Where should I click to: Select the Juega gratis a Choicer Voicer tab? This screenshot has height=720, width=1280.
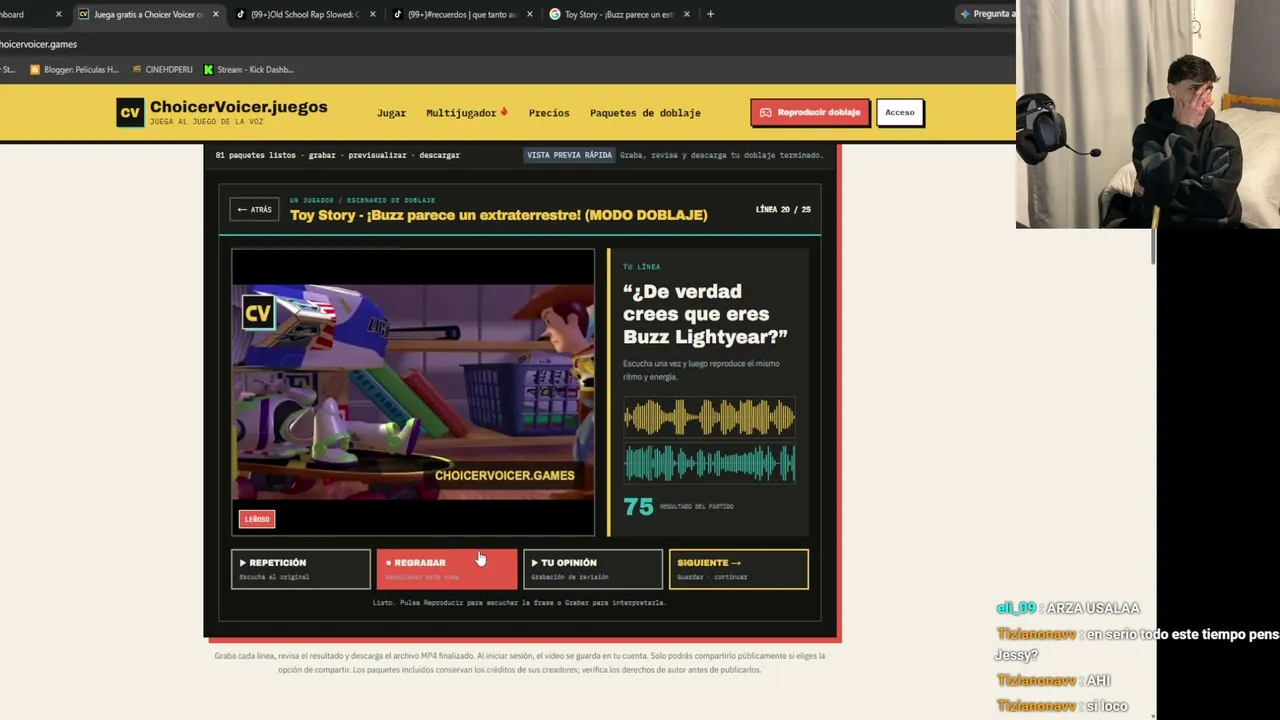(148, 14)
